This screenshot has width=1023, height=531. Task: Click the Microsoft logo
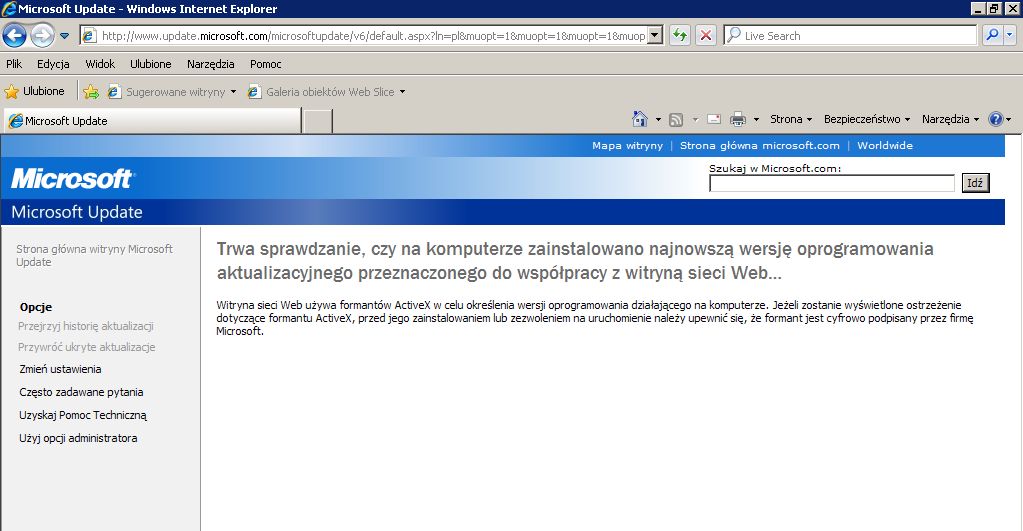point(72,179)
